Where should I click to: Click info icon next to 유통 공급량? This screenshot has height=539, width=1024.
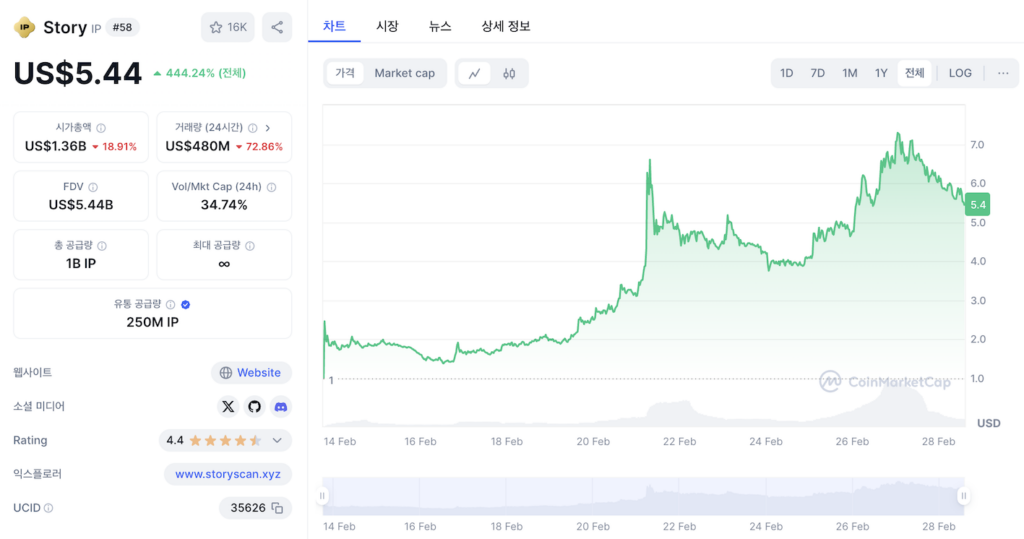(170, 304)
